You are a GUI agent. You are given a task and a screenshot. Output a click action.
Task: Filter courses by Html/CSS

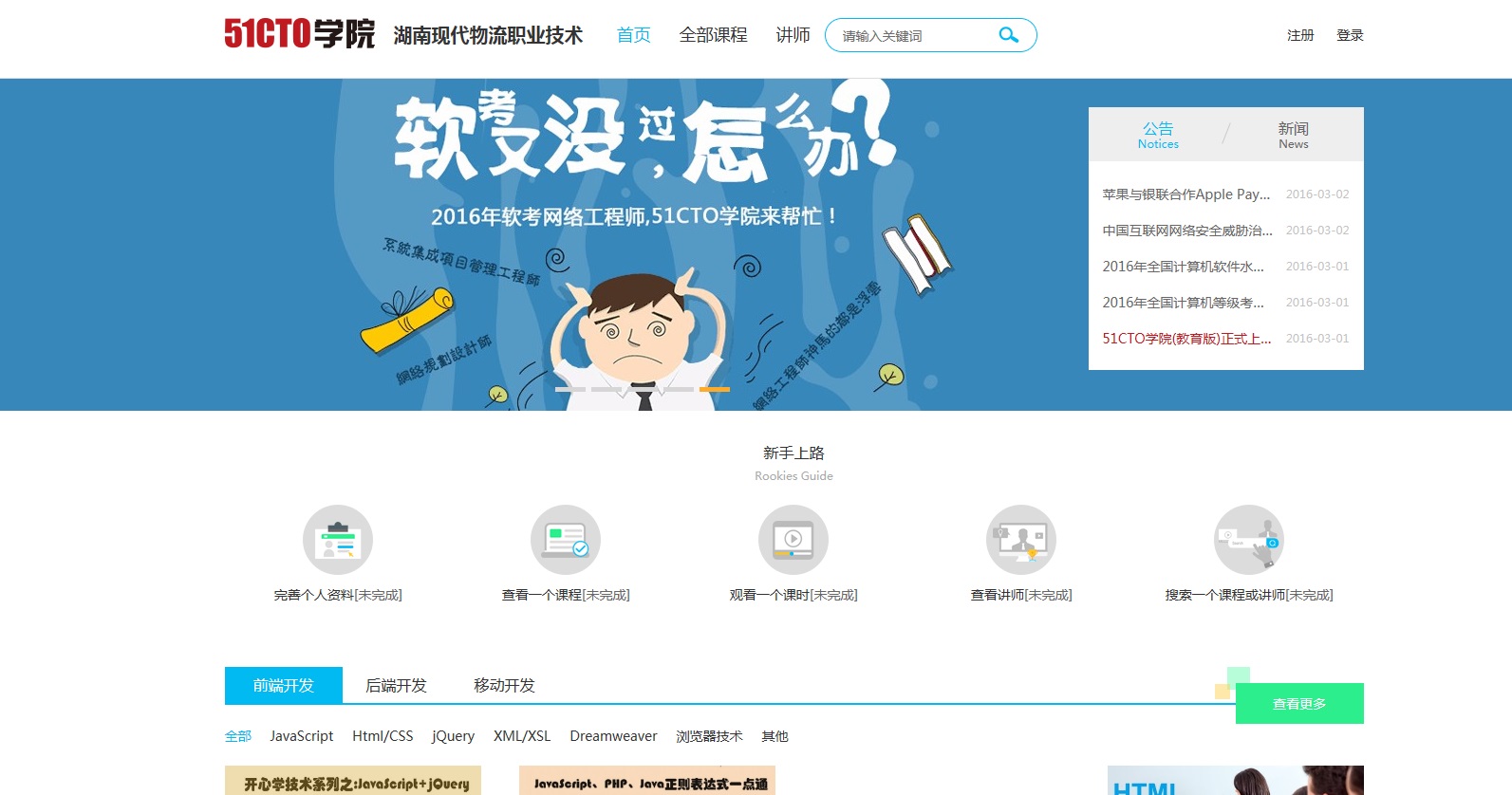pyautogui.click(x=383, y=736)
